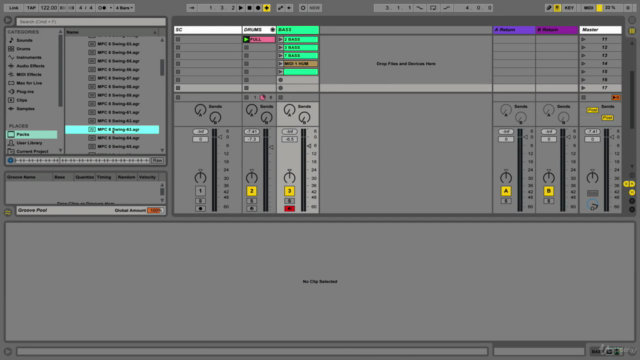Stop playback with transport Stop
This screenshot has width=640, height=360.
click(249, 8)
